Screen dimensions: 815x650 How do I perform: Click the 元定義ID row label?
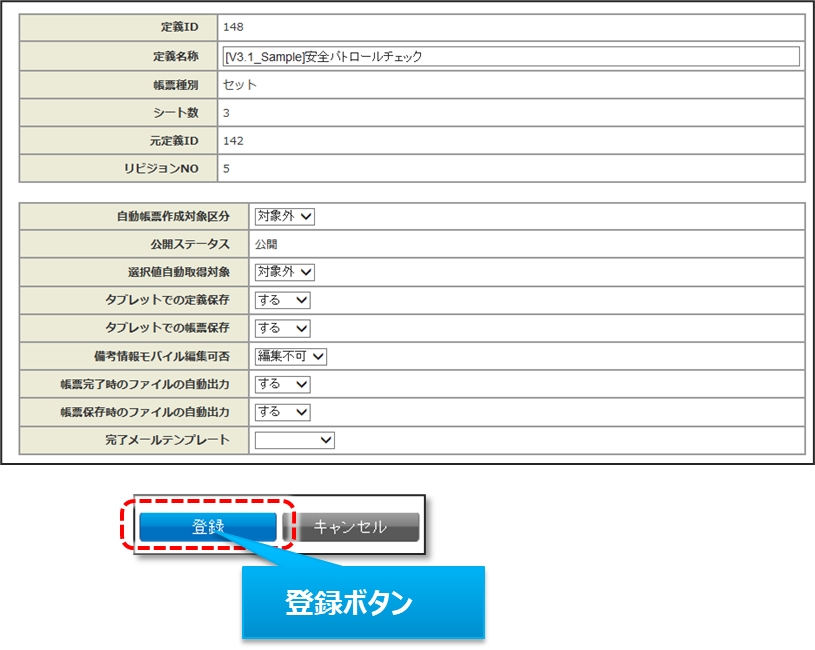pos(174,141)
